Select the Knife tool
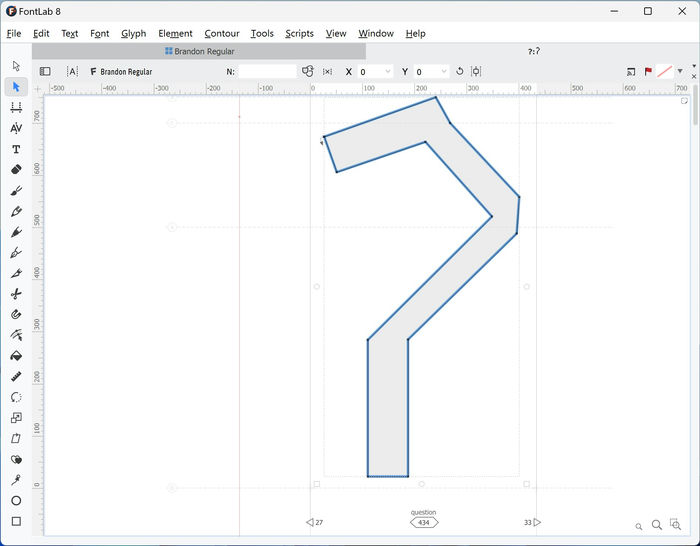Viewport: 700px width, 546px height. click(16, 273)
